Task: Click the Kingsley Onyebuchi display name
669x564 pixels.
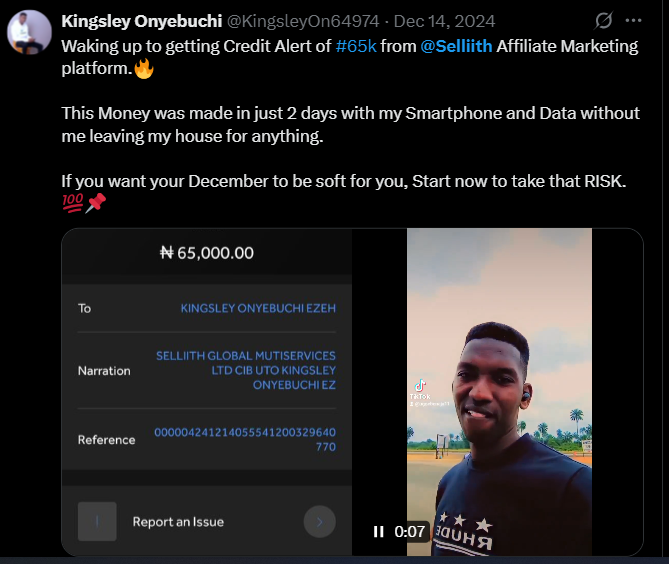Action: [142, 21]
